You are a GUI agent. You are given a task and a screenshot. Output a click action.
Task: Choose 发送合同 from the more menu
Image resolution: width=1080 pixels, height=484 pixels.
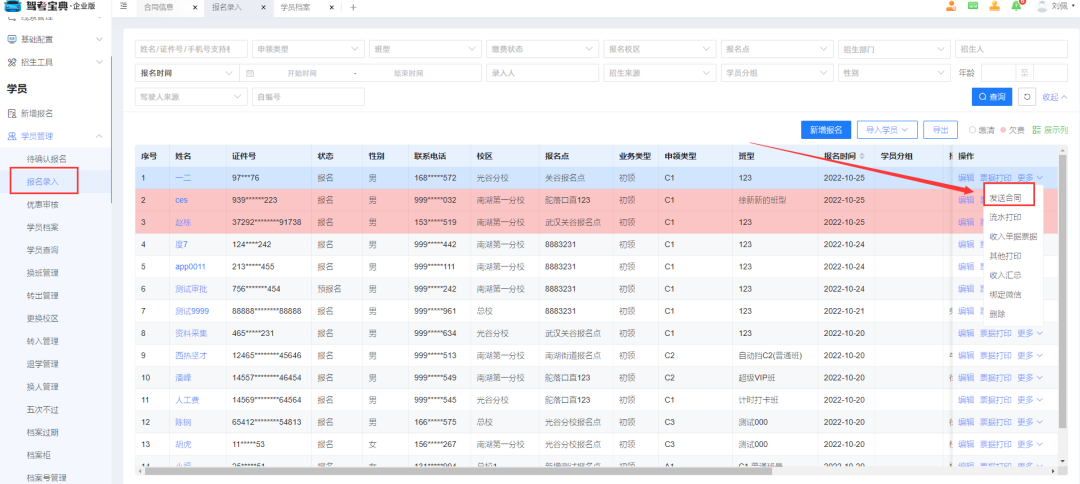tap(1005, 198)
